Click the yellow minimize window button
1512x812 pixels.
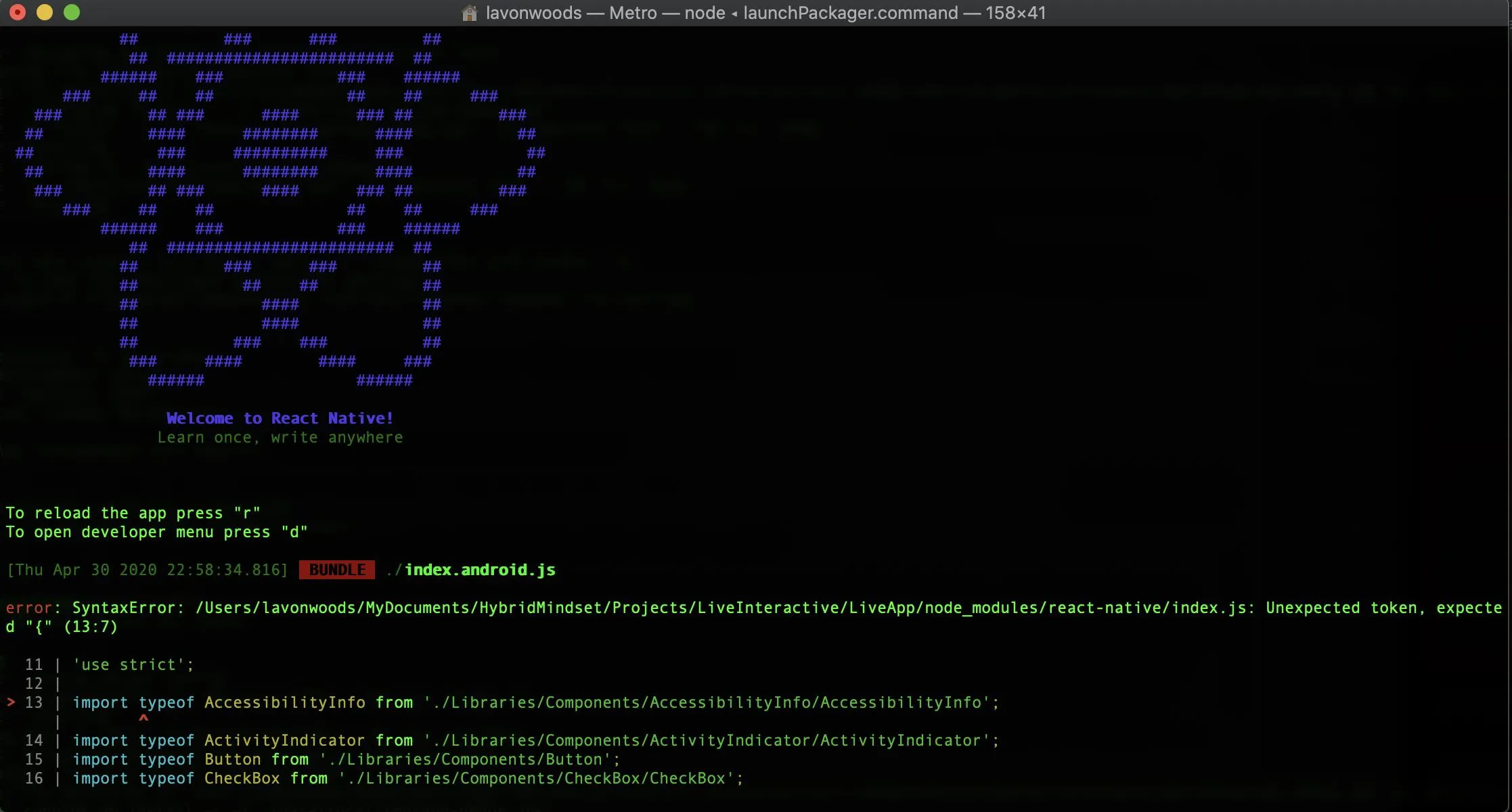point(45,12)
